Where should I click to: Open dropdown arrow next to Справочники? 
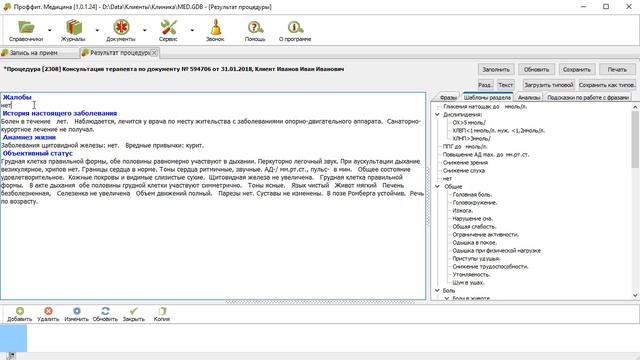click(x=50, y=30)
